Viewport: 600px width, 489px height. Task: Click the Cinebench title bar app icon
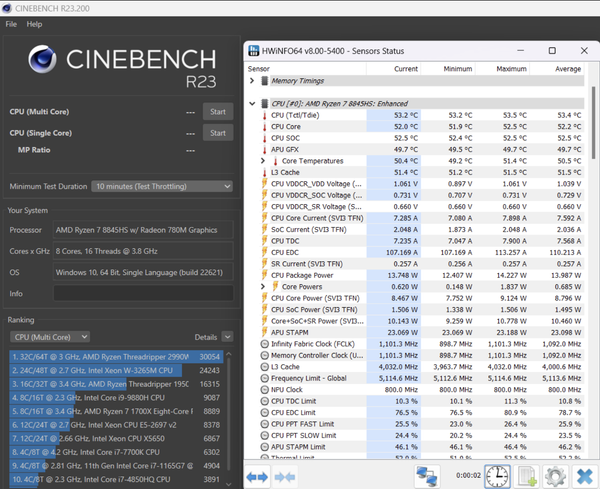tap(7, 8)
